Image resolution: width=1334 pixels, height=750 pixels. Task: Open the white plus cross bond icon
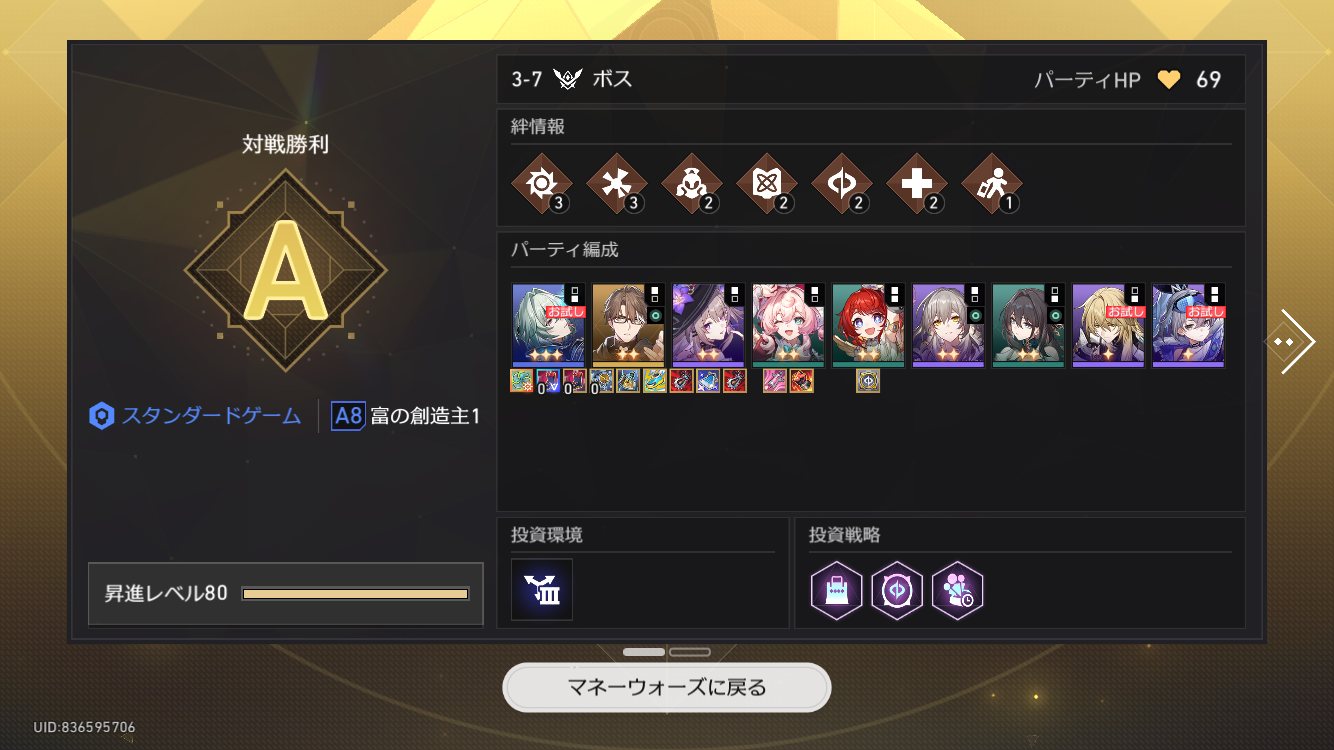(917, 184)
